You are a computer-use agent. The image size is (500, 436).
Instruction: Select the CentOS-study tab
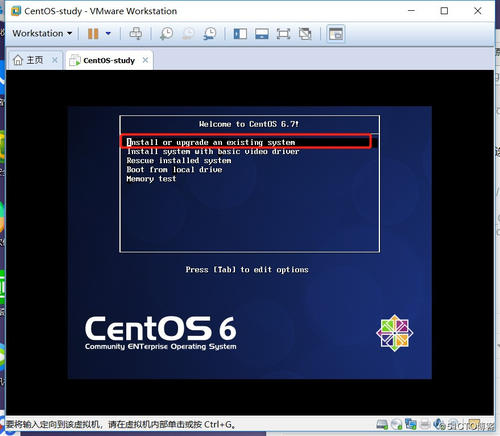pos(102,60)
